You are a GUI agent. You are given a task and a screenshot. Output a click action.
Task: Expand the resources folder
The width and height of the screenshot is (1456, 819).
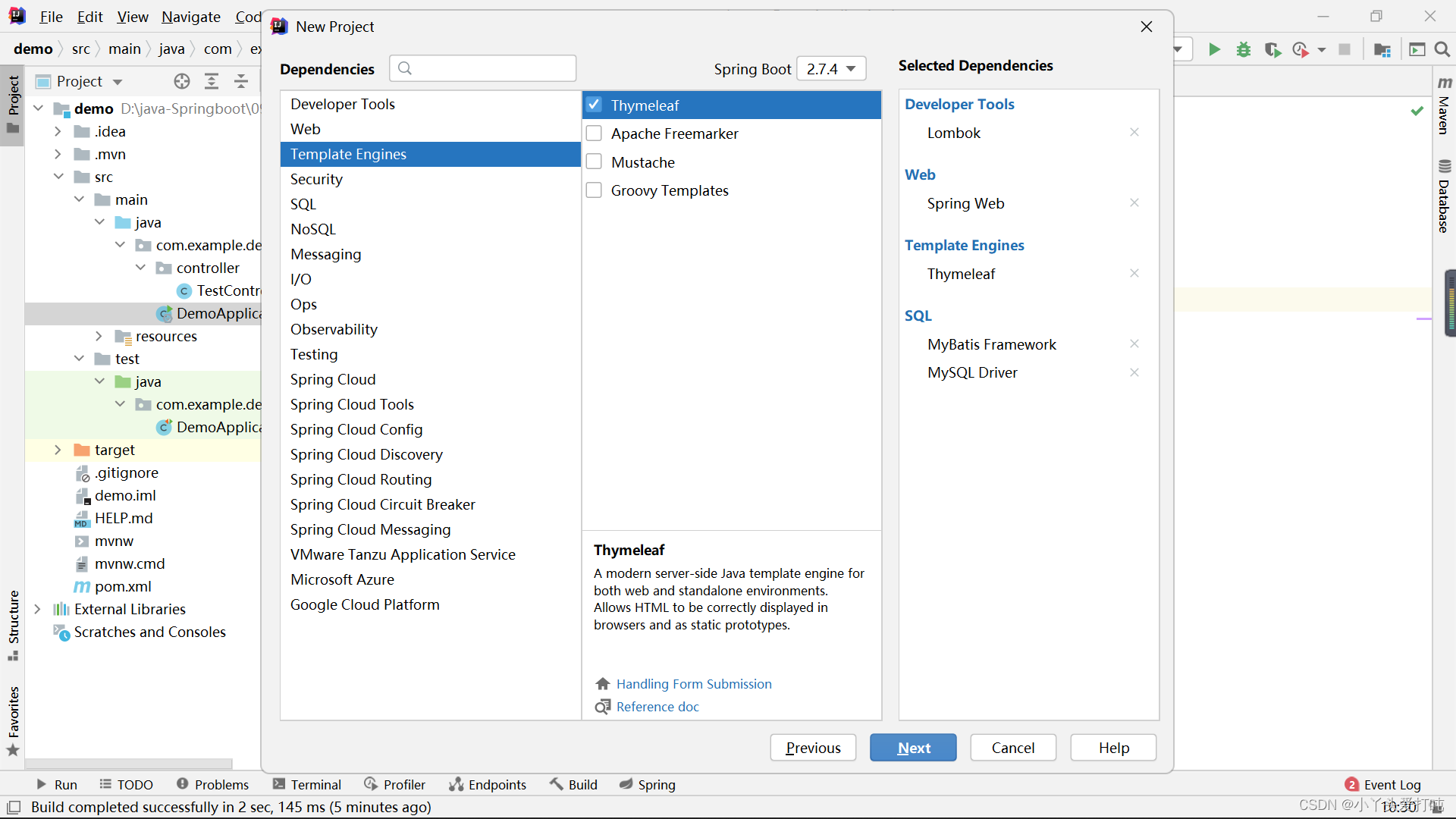[99, 336]
